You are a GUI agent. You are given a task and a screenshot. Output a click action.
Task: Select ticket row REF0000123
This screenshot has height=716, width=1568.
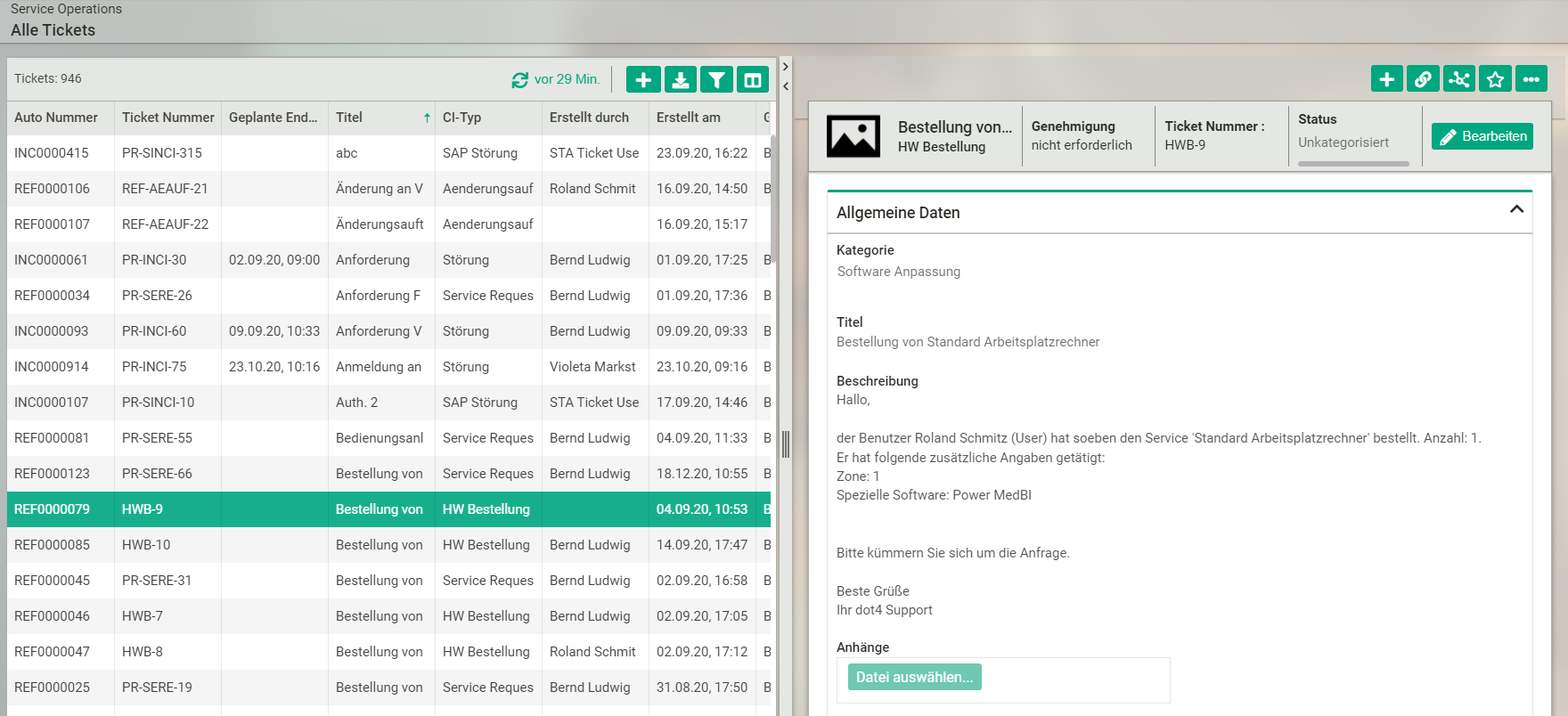point(388,474)
